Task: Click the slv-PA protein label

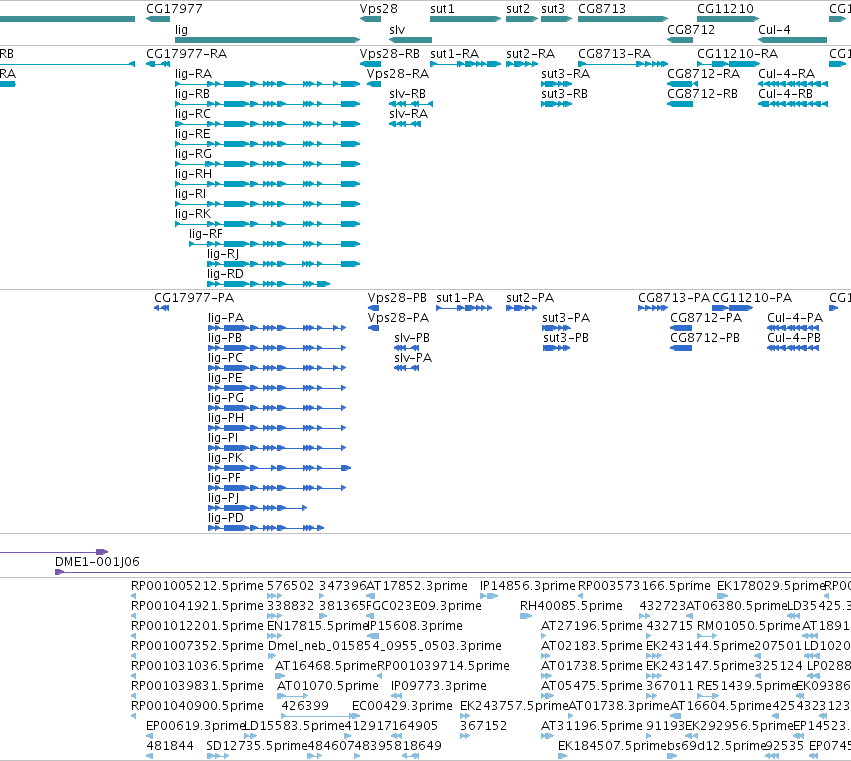Action: point(413,358)
